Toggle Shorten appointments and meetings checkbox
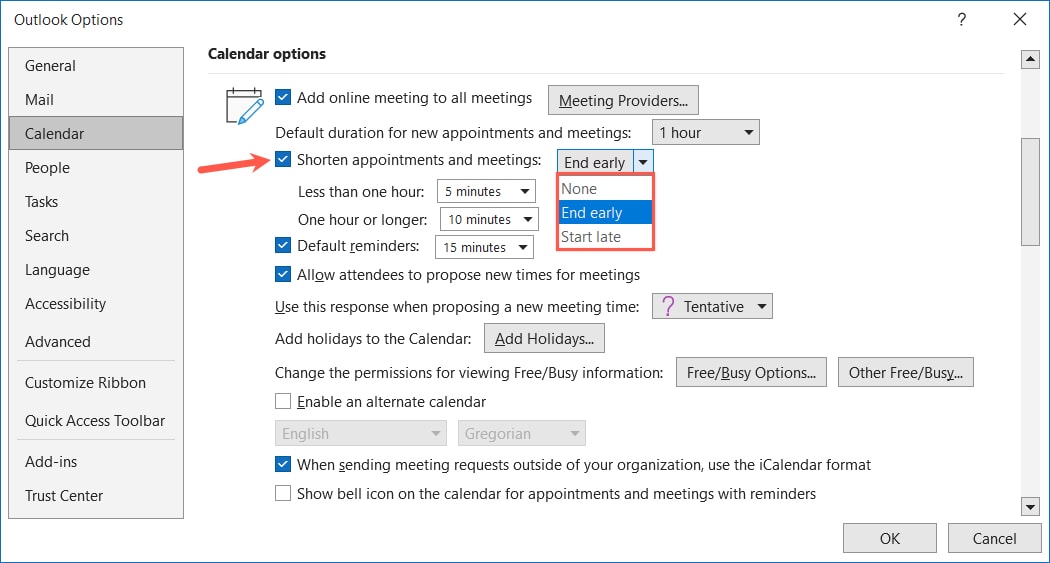 (283, 159)
